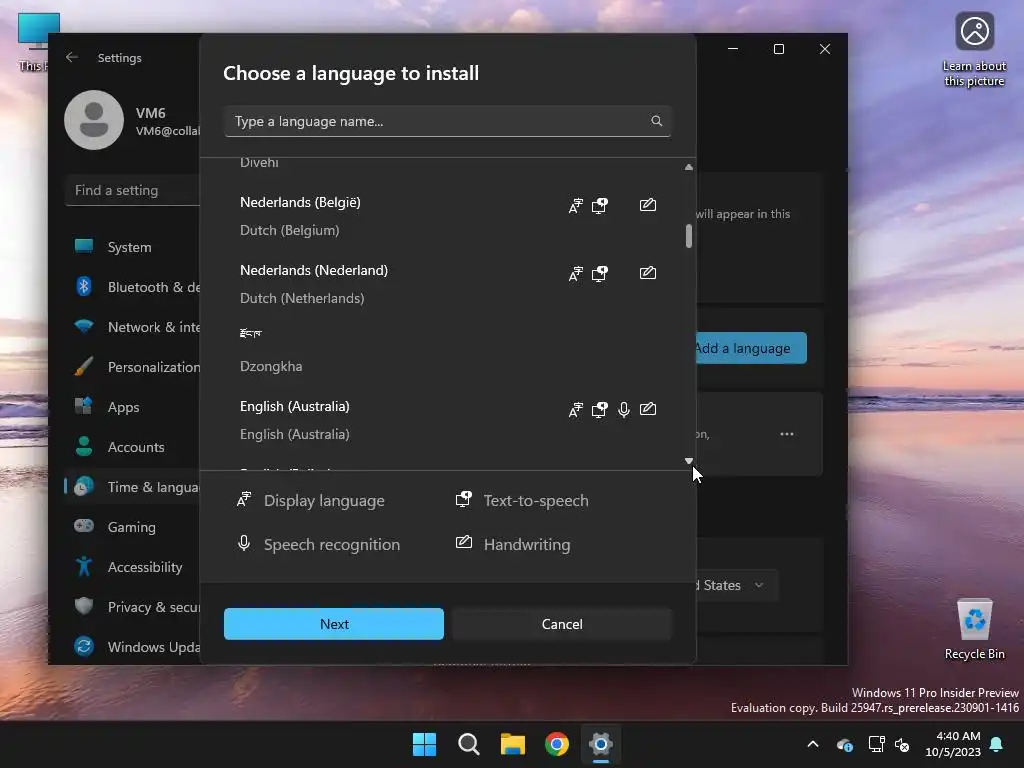Click the language list scrollbar thumb
The height and width of the screenshot is (768, 1024).
pos(688,236)
